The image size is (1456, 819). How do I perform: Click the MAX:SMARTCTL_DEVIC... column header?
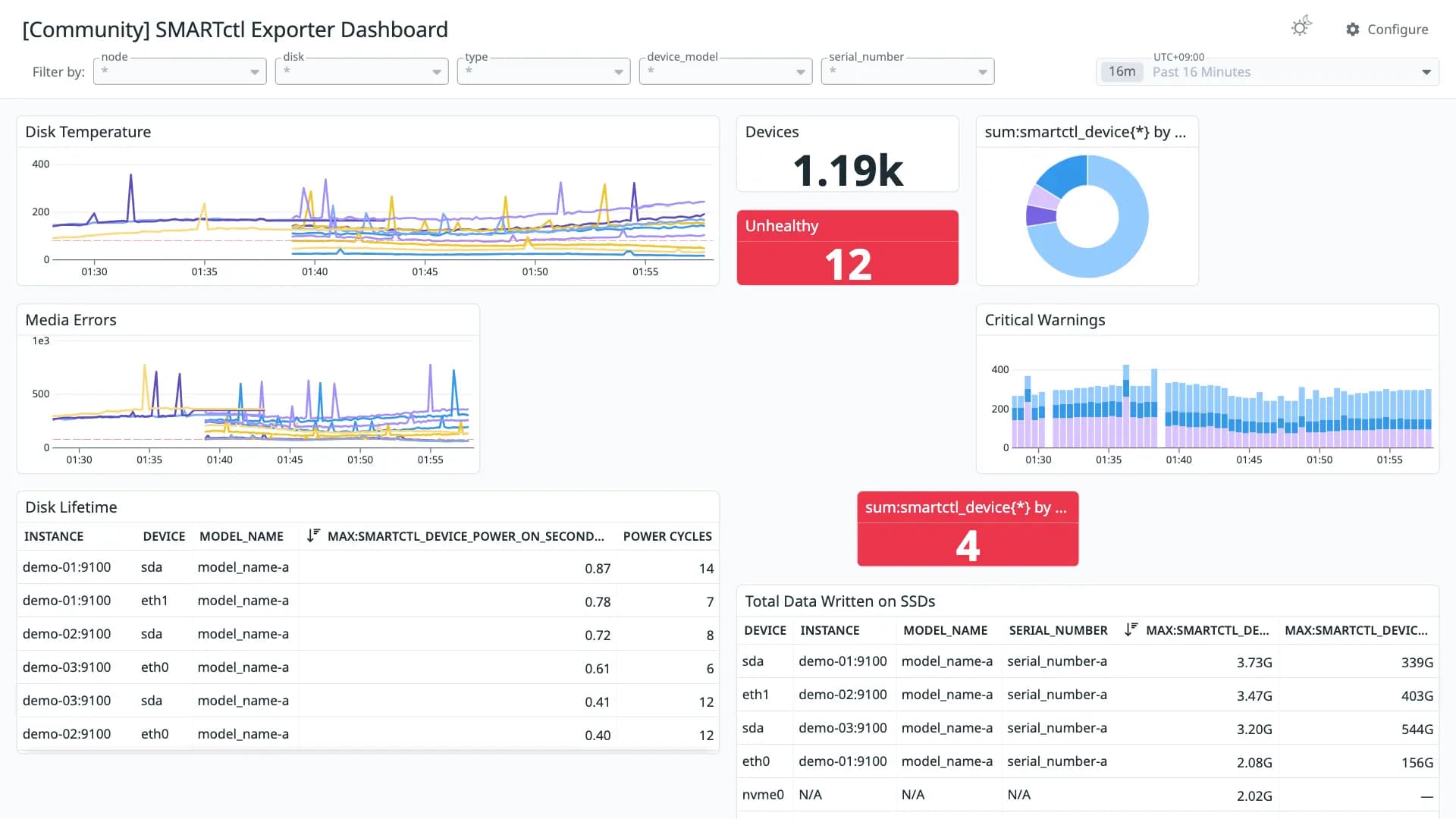coord(1356,630)
